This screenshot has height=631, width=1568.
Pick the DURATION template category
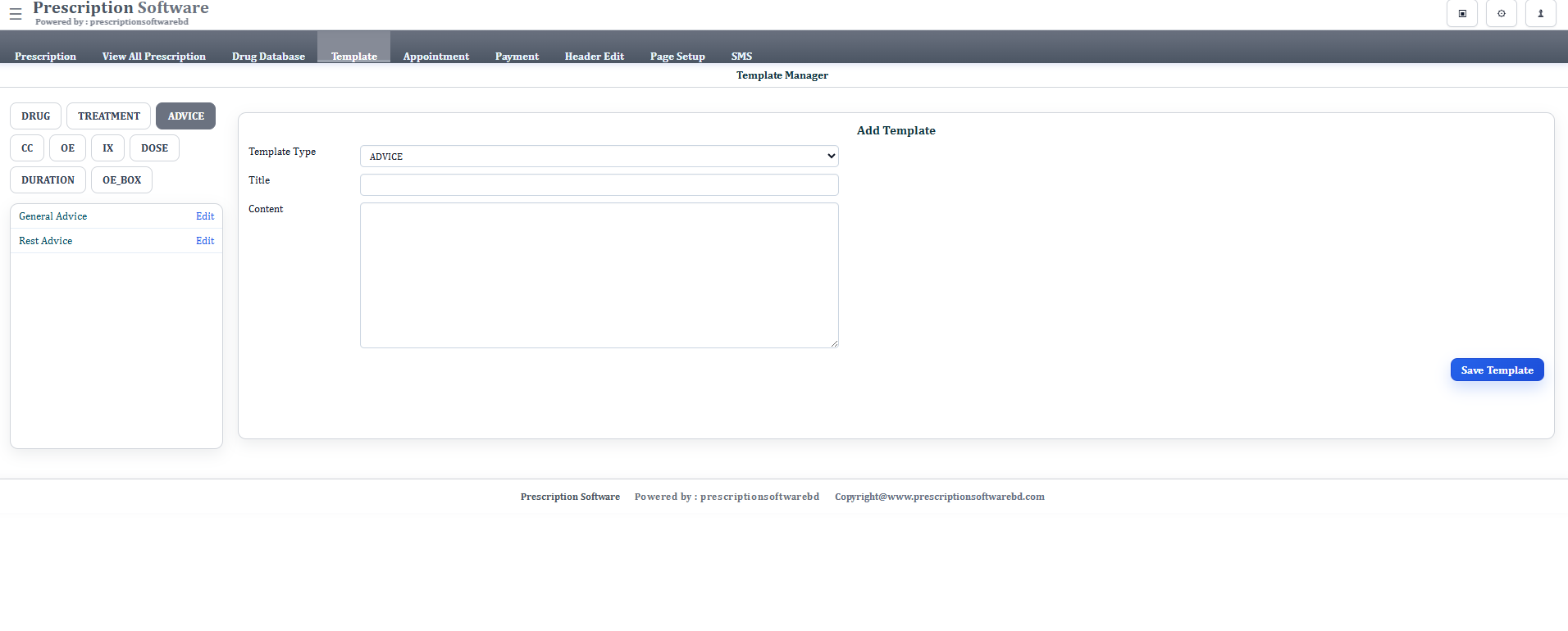pyautogui.click(x=48, y=180)
